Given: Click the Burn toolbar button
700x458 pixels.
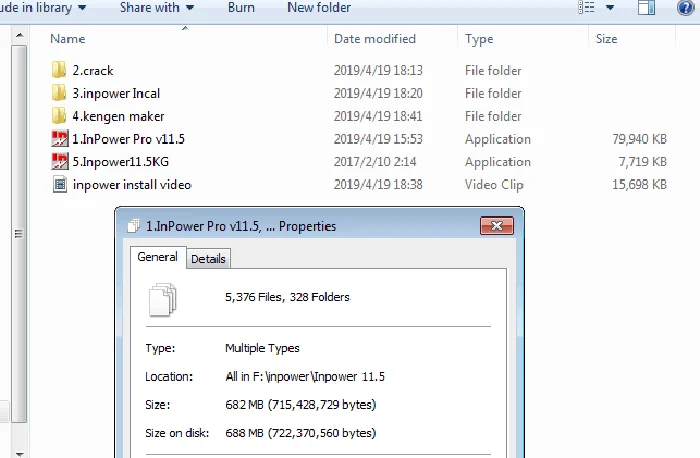Looking at the screenshot, I should click(241, 8).
